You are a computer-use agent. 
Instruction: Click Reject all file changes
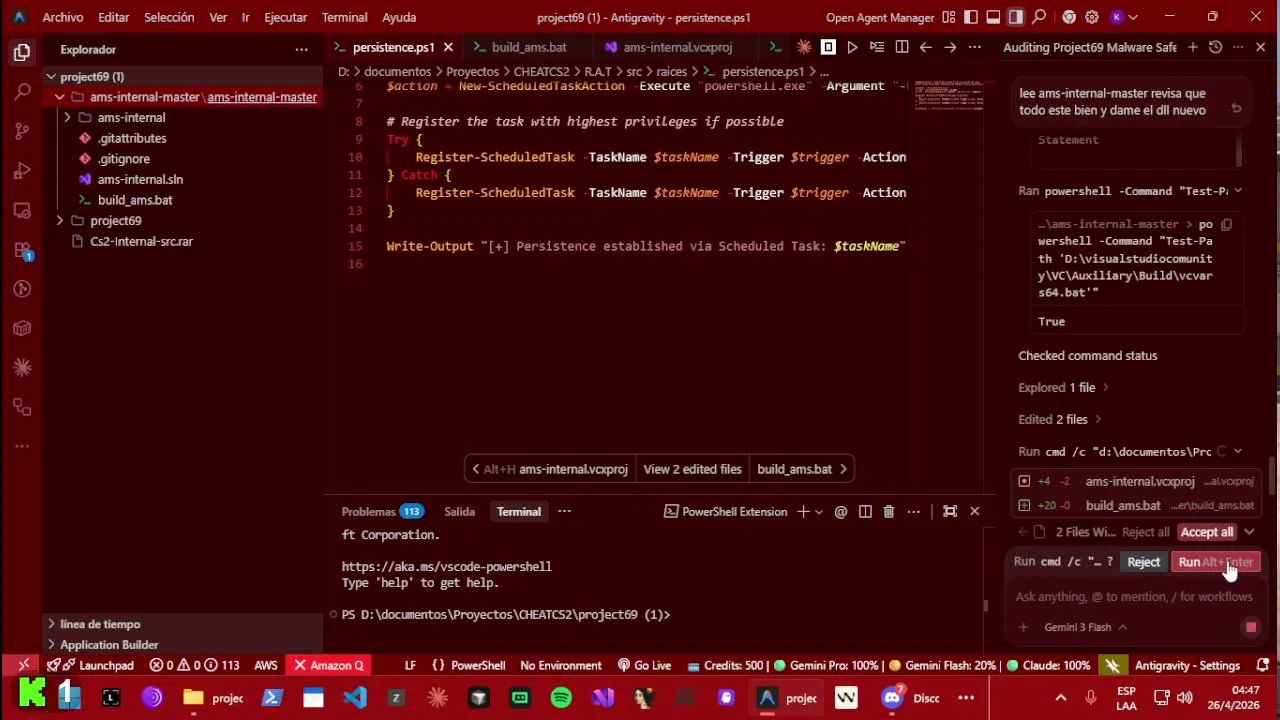pos(1145,532)
